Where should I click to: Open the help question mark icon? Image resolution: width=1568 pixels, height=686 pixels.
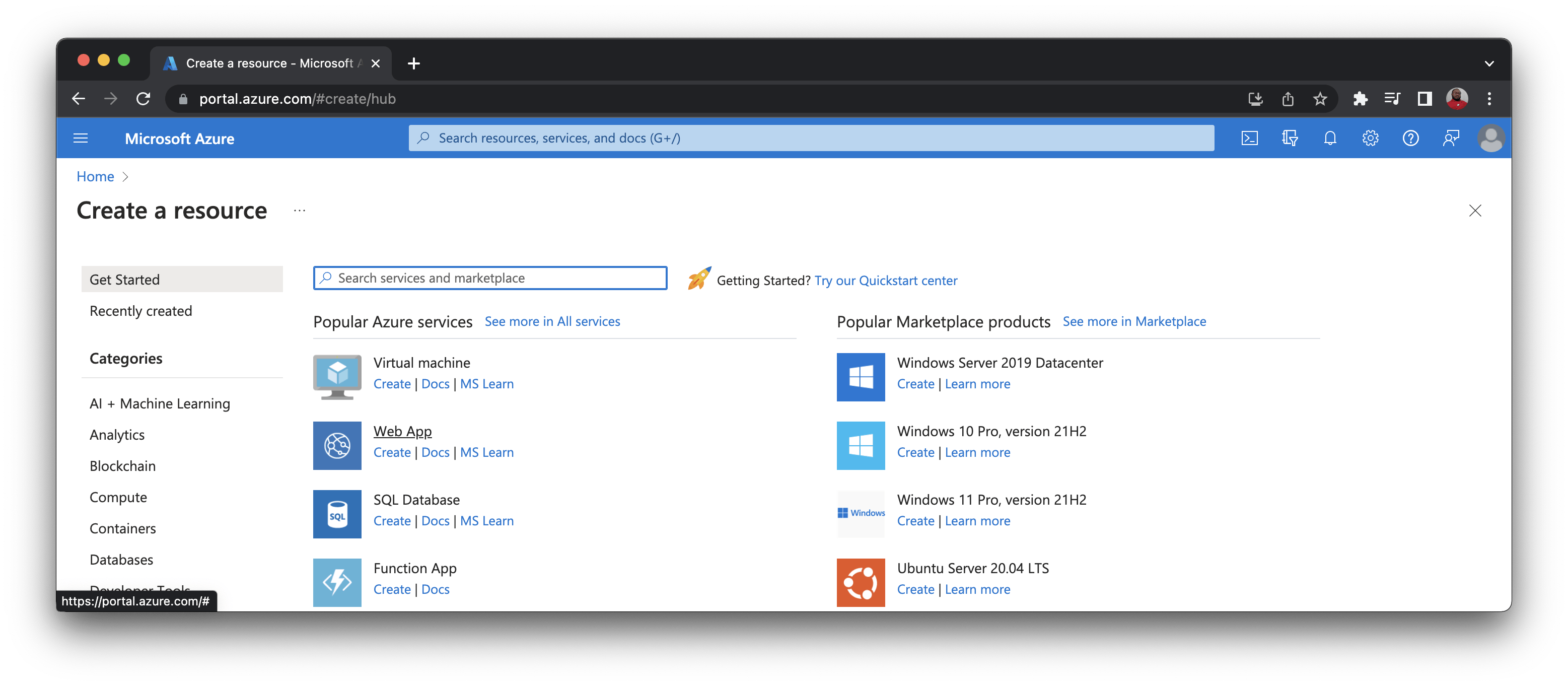click(x=1410, y=138)
